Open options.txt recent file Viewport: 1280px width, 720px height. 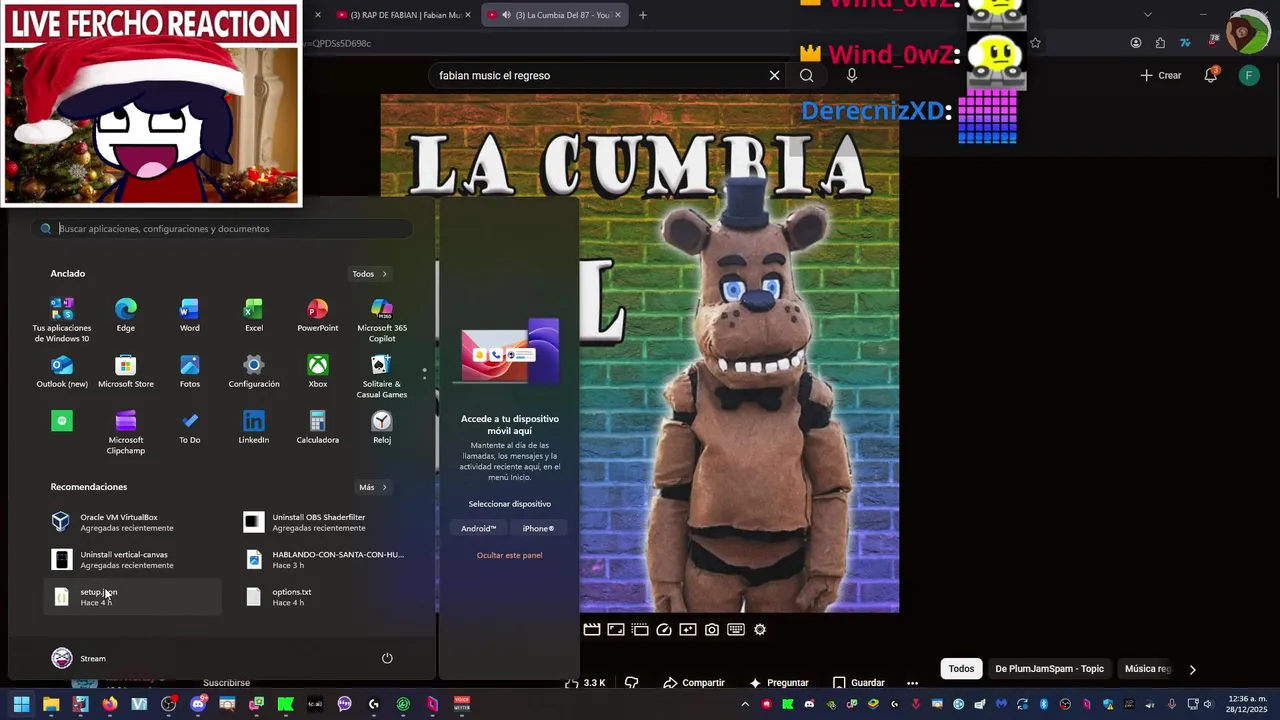tap(325, 597)
